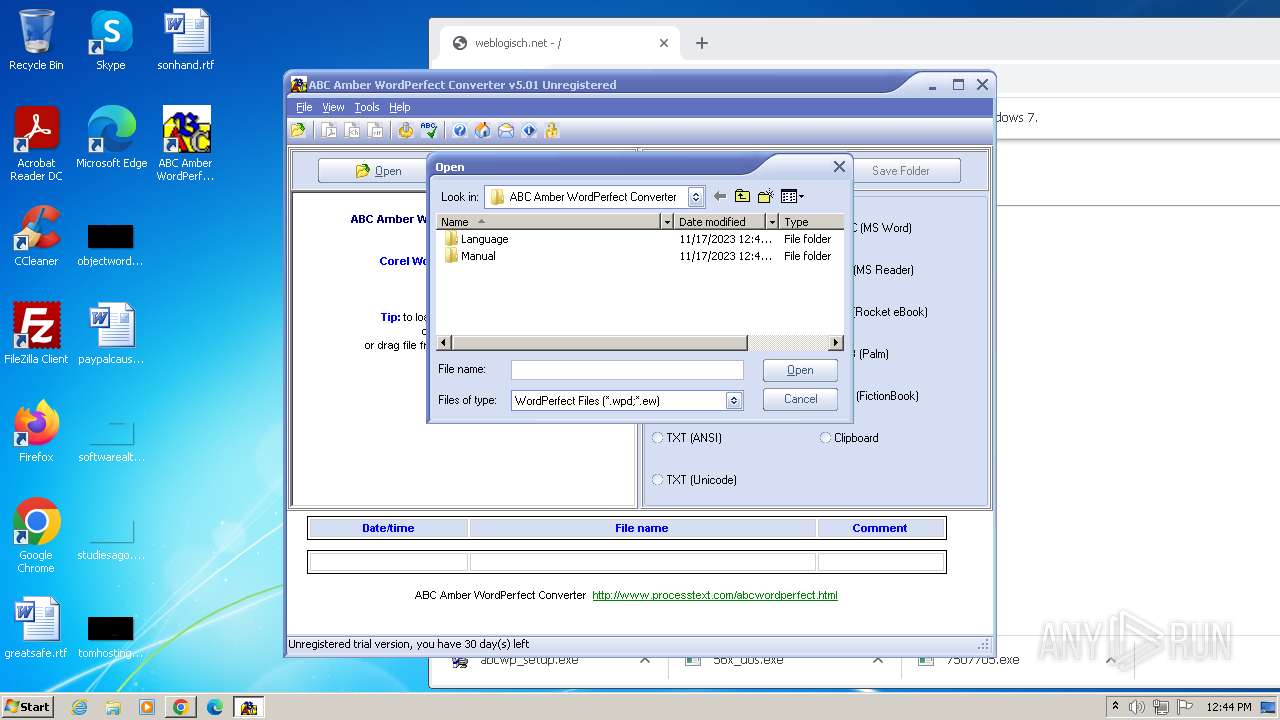
Task: Click the taskbar volume speaker icon
Action: click(1136, 707)
